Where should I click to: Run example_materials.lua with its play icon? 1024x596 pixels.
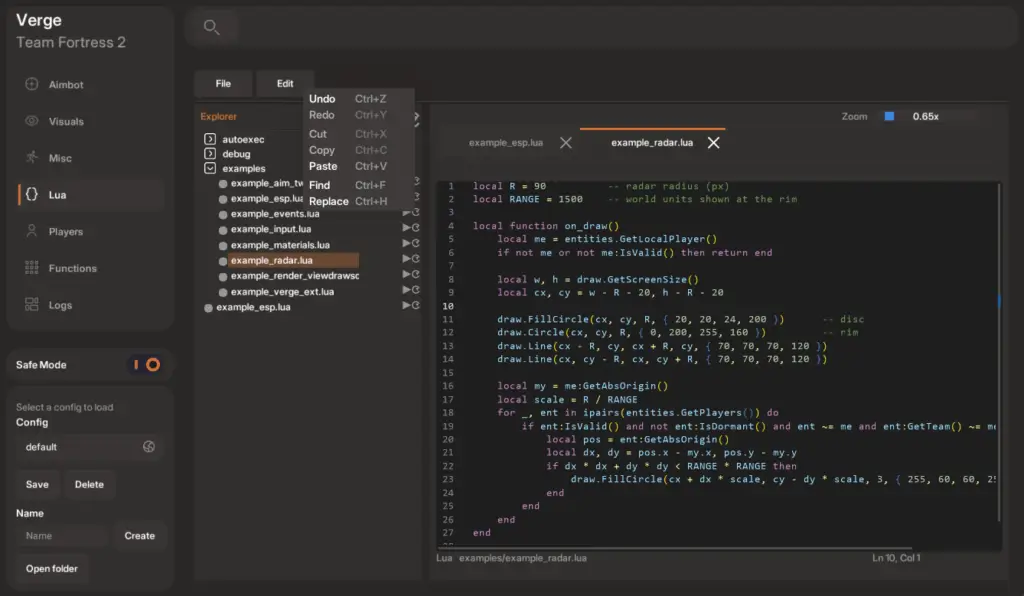click(406, 243)
